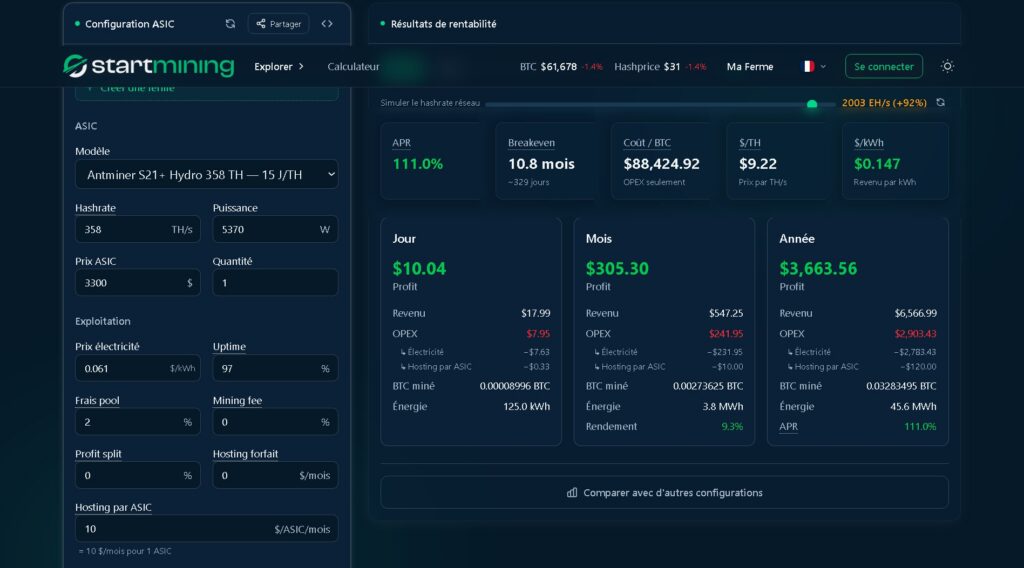Click the network hashrate slider handle
Viewport: 1024px width, 568px height.
(x=812, y=104)
